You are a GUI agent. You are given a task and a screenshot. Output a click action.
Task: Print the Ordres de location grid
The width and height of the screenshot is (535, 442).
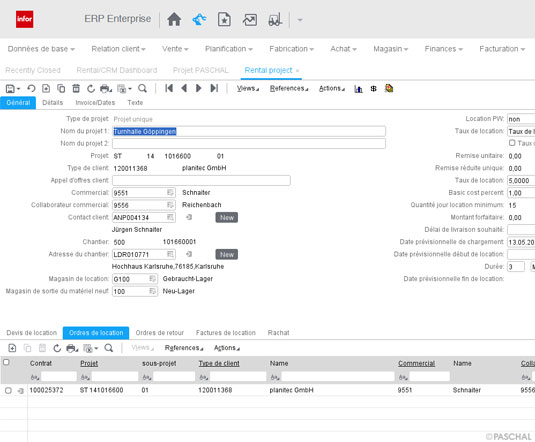71,348
